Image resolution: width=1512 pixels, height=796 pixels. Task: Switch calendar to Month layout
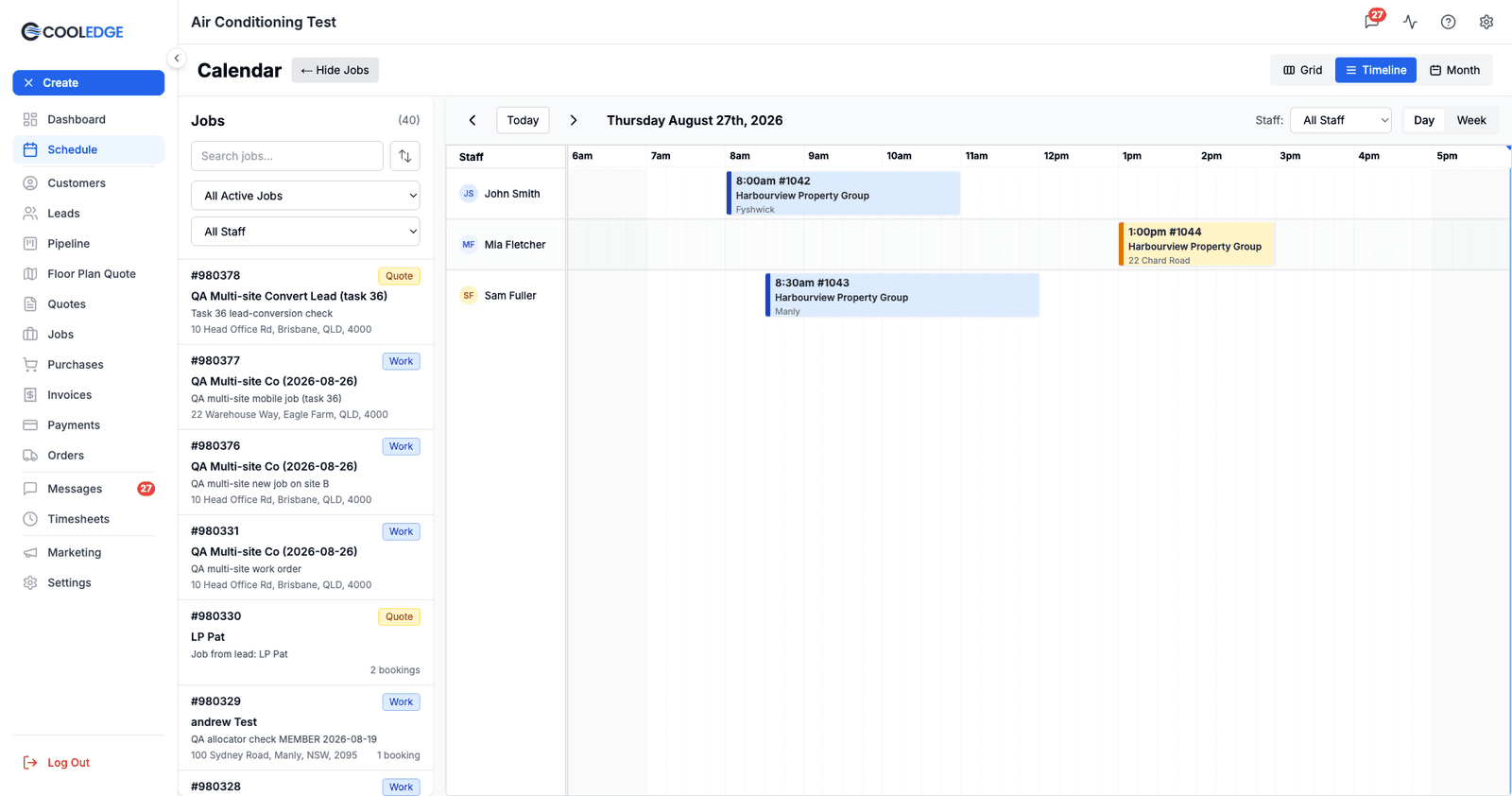(1455, 70)
